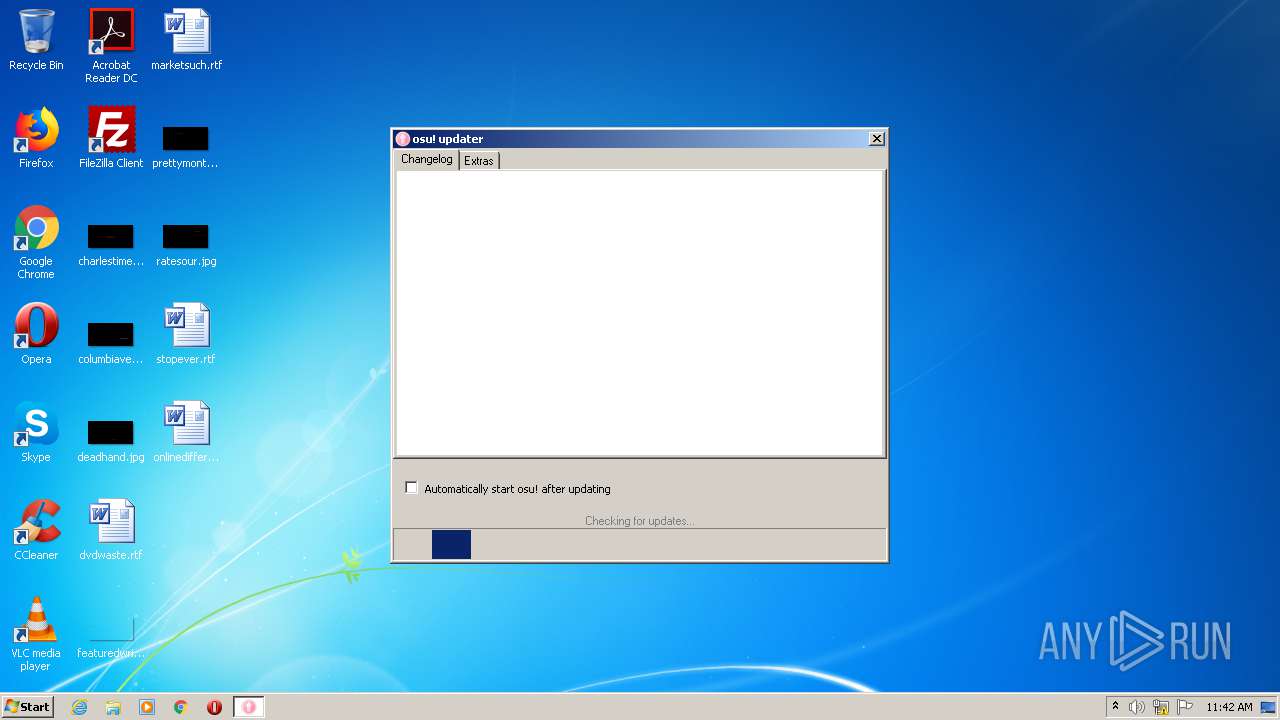Open Chrome from the taskbar
Screen dimensions: 1280x720
[x=181, y=707]
